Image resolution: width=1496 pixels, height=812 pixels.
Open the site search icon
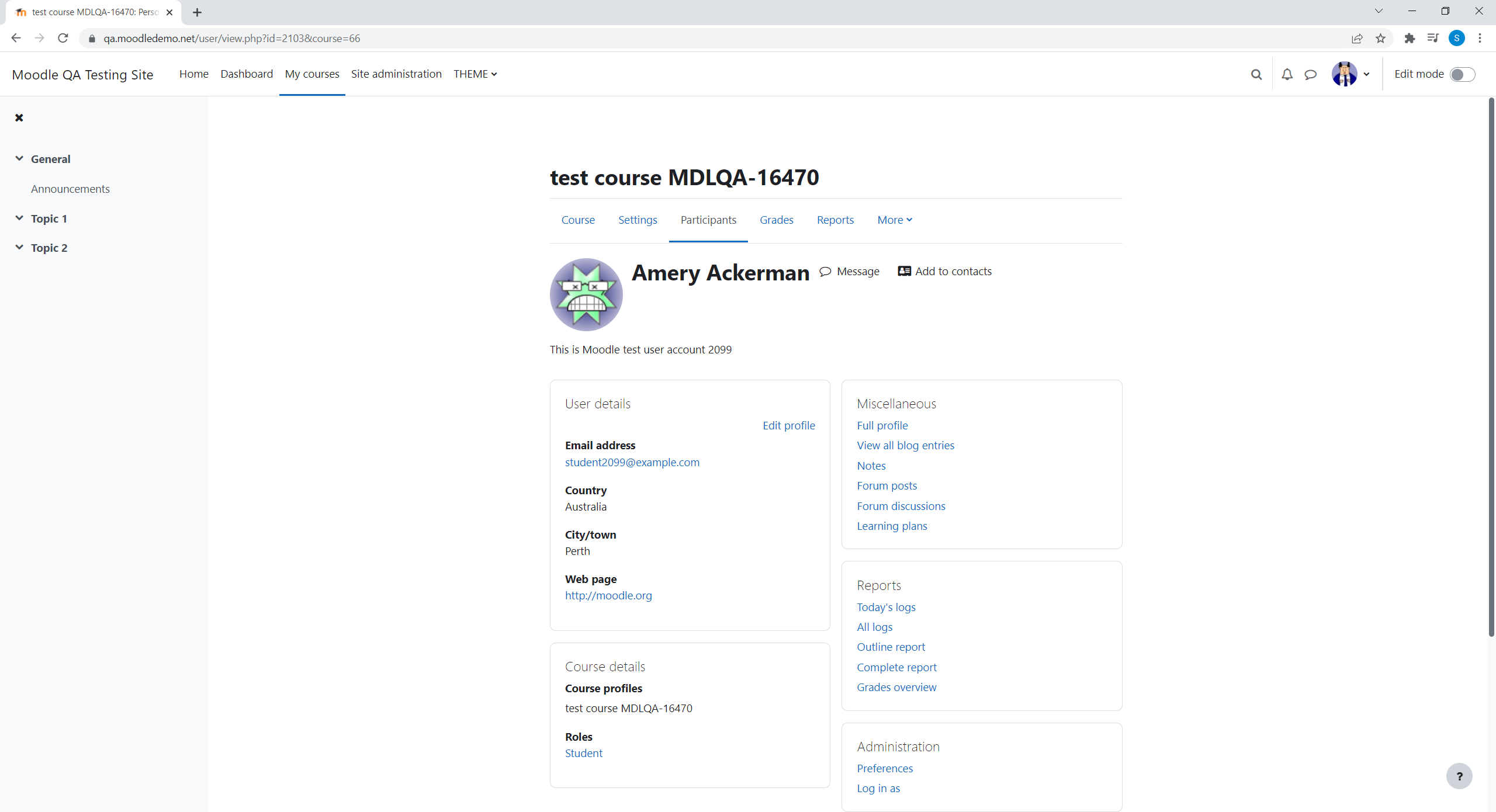[x=1256, y=74]
